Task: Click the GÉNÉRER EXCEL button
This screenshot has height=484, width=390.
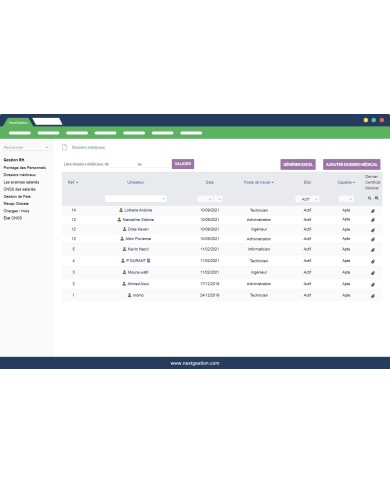Action: pos(298,164)
